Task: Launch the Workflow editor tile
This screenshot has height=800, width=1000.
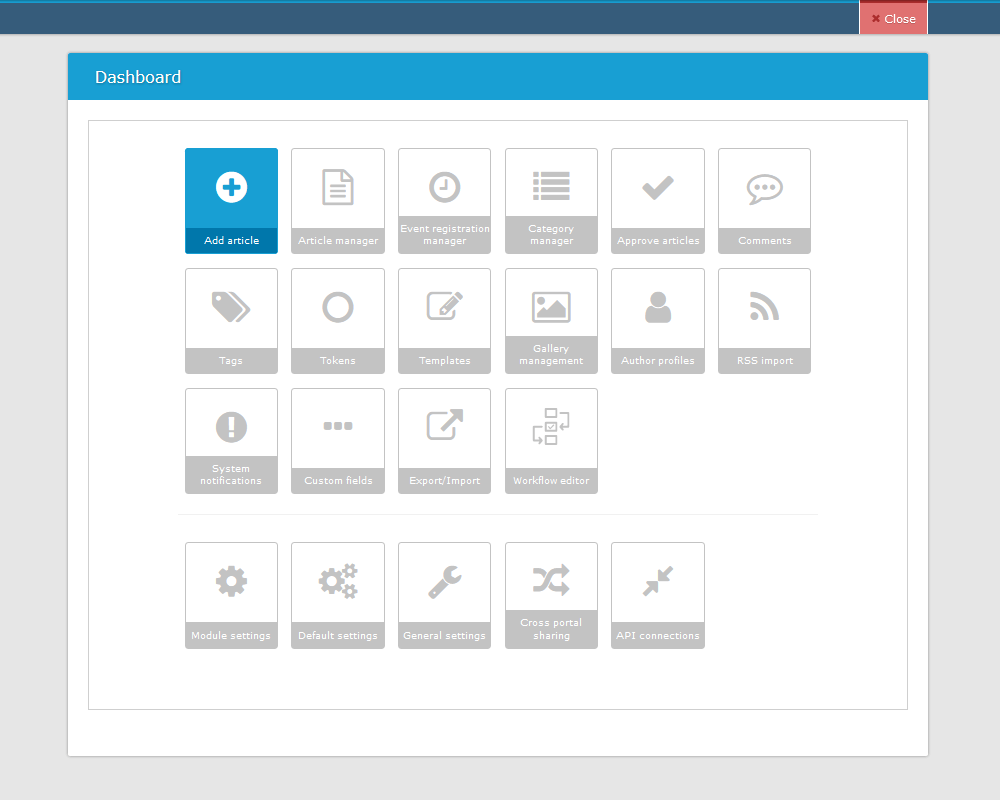Action: (x=551, y=440)
